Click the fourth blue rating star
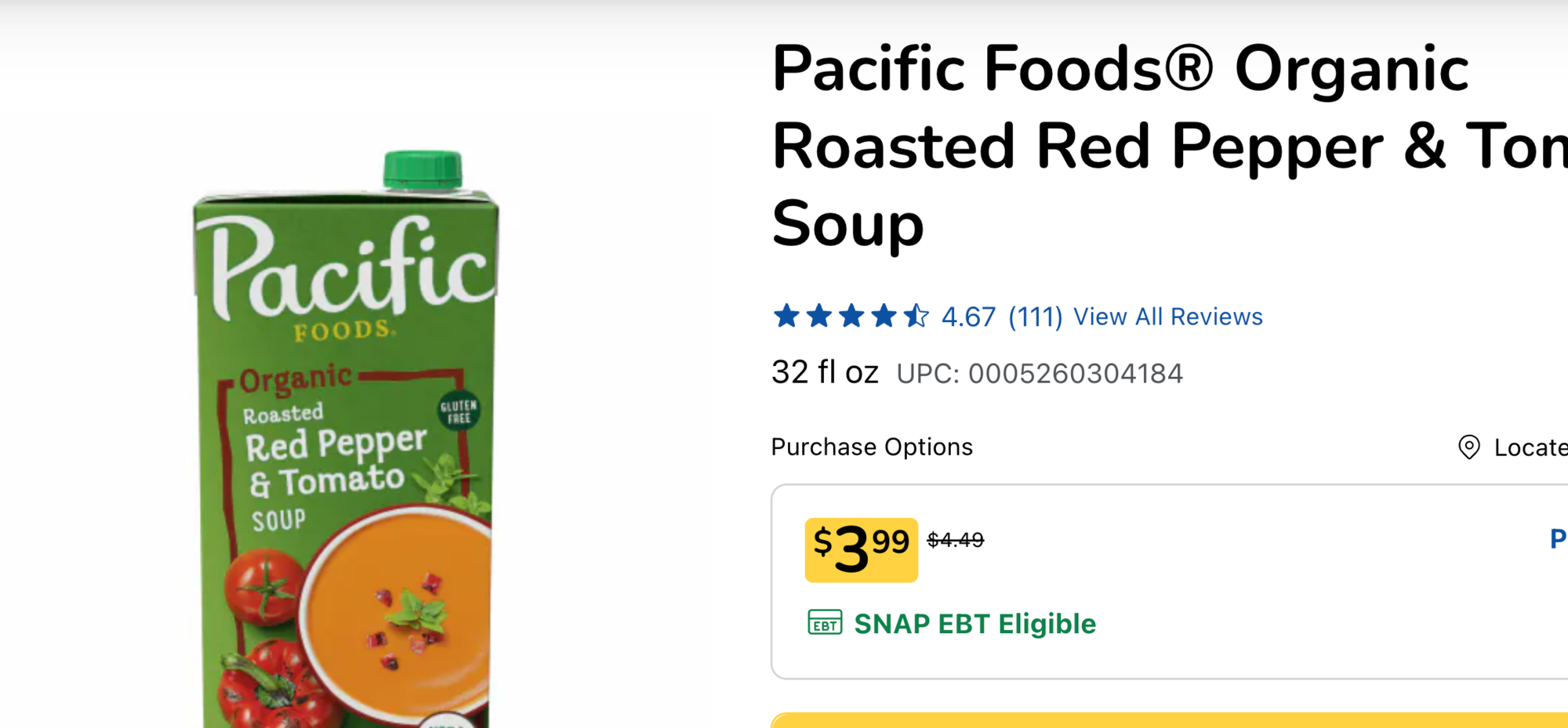The image size is (1568, 728). tap(884, 316)
